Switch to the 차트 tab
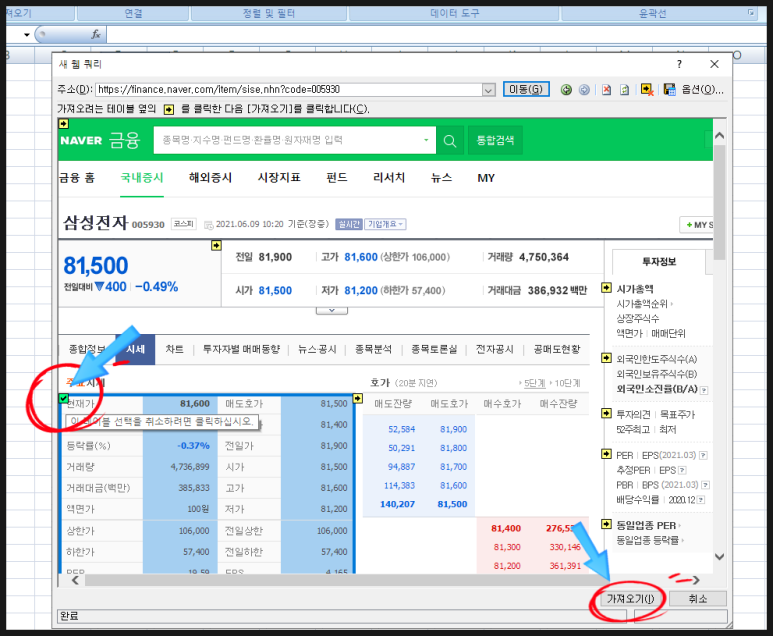The width and height of the screenshot is (773, 636). point(175,350)
